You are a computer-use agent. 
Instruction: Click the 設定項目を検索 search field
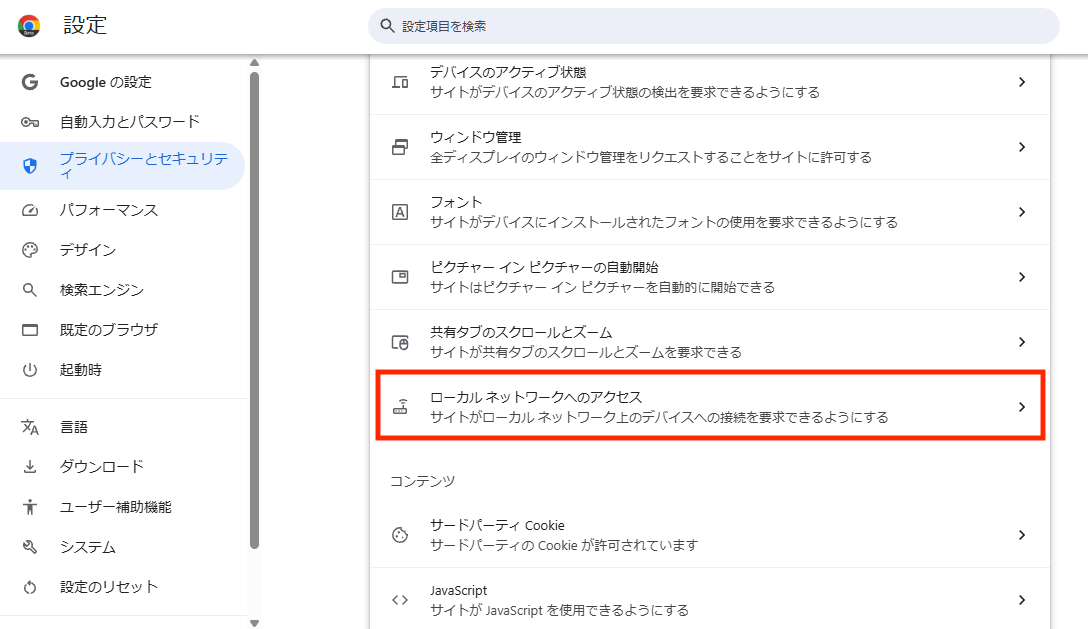click(712, 26)
